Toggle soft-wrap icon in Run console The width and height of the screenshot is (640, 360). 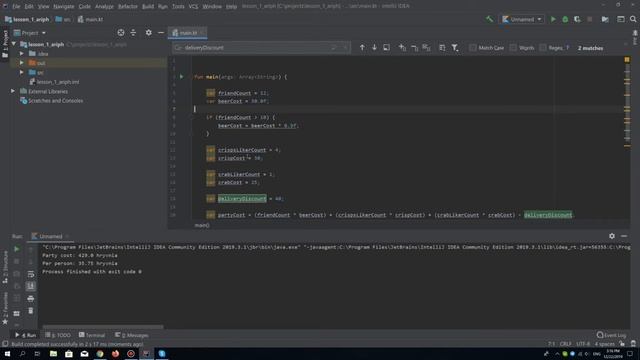(x=31, y=274)
